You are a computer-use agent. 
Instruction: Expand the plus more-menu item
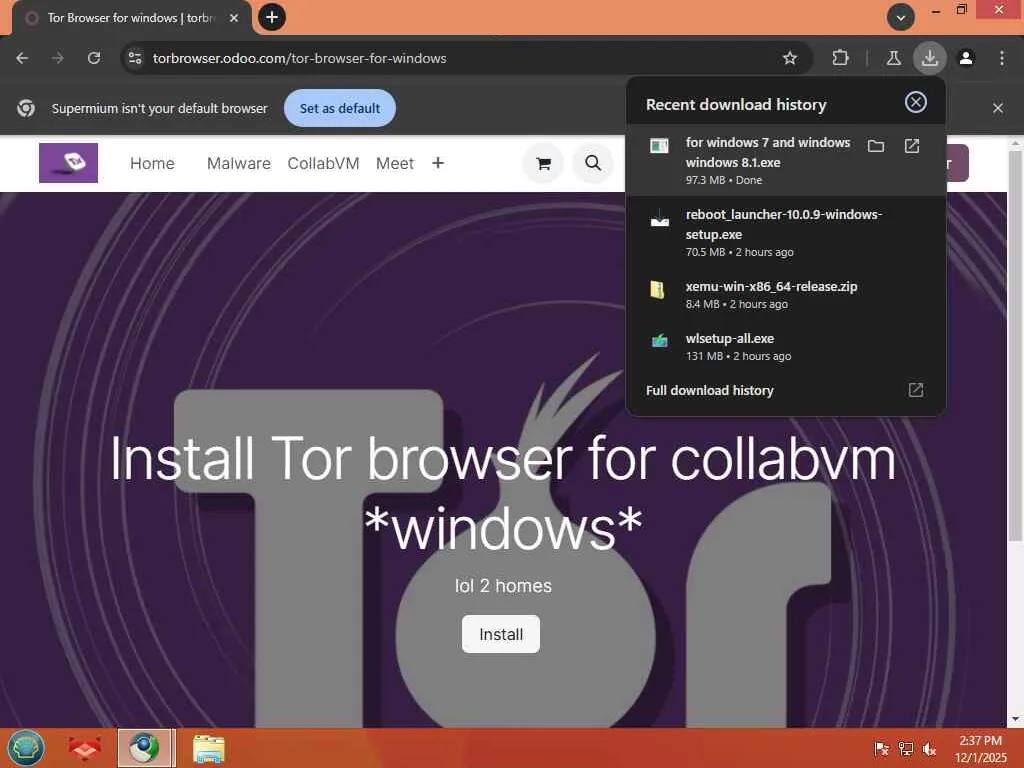[x=438, y=163]
